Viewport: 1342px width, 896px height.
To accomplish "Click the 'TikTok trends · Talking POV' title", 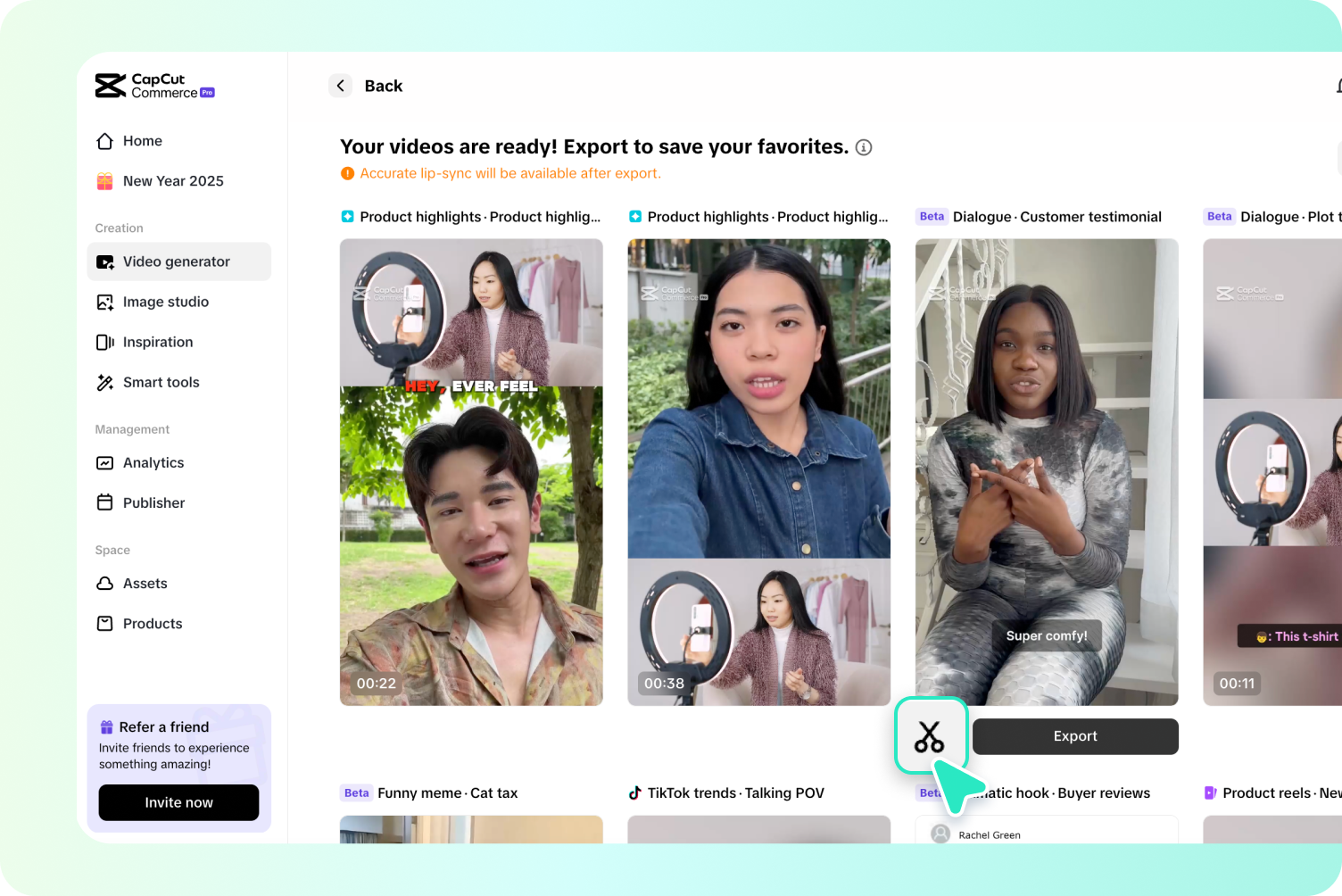I will point(736,792).
